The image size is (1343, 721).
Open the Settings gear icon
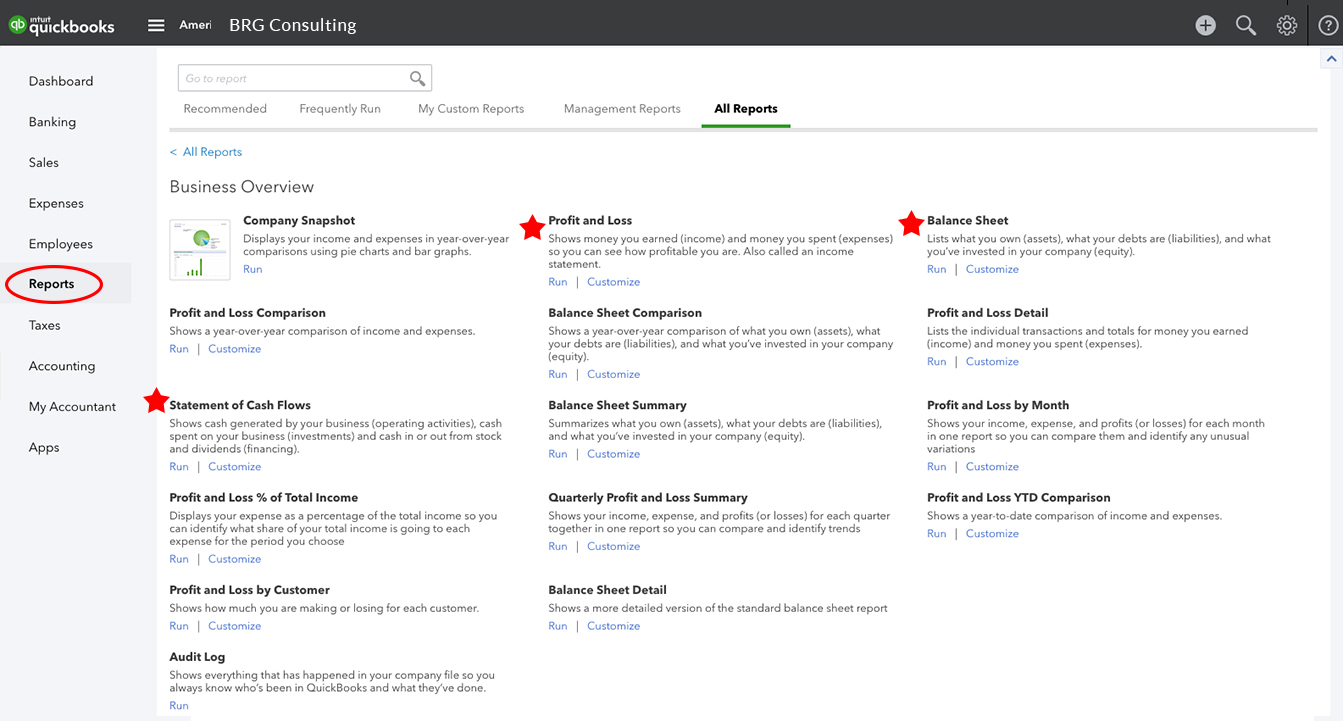[x=1286, y=26]
